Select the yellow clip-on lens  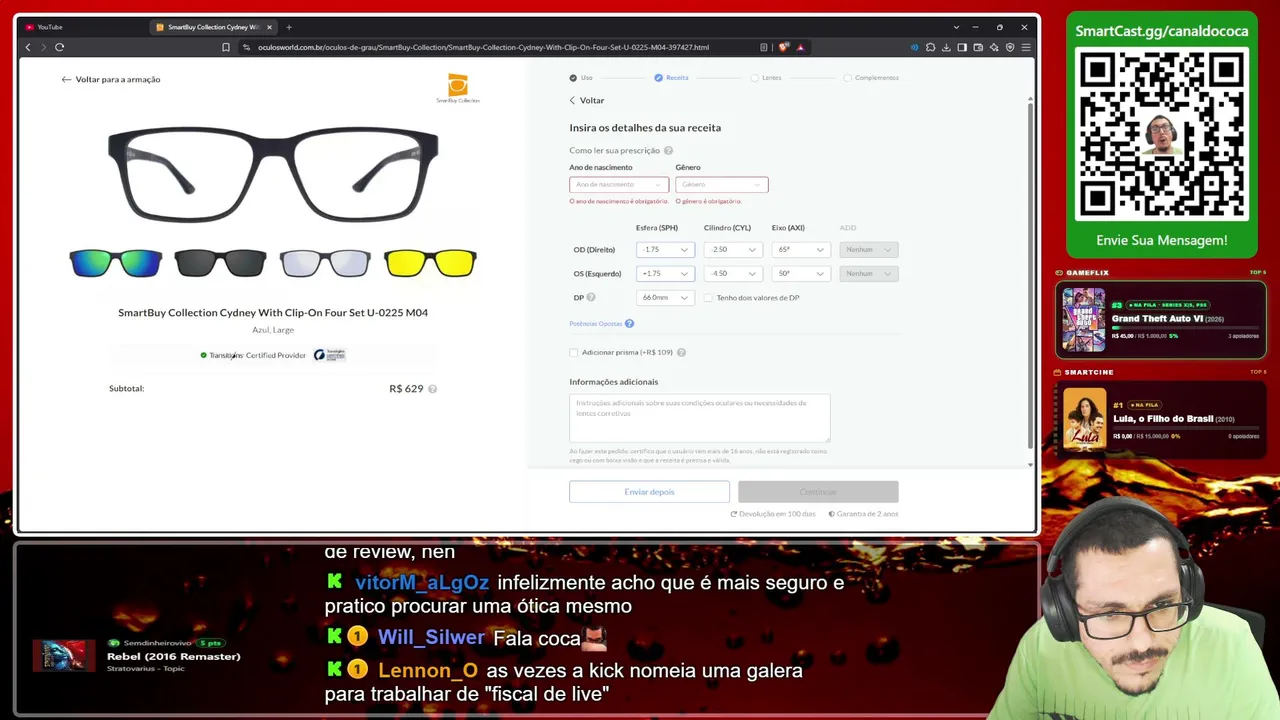coord(430,263)
